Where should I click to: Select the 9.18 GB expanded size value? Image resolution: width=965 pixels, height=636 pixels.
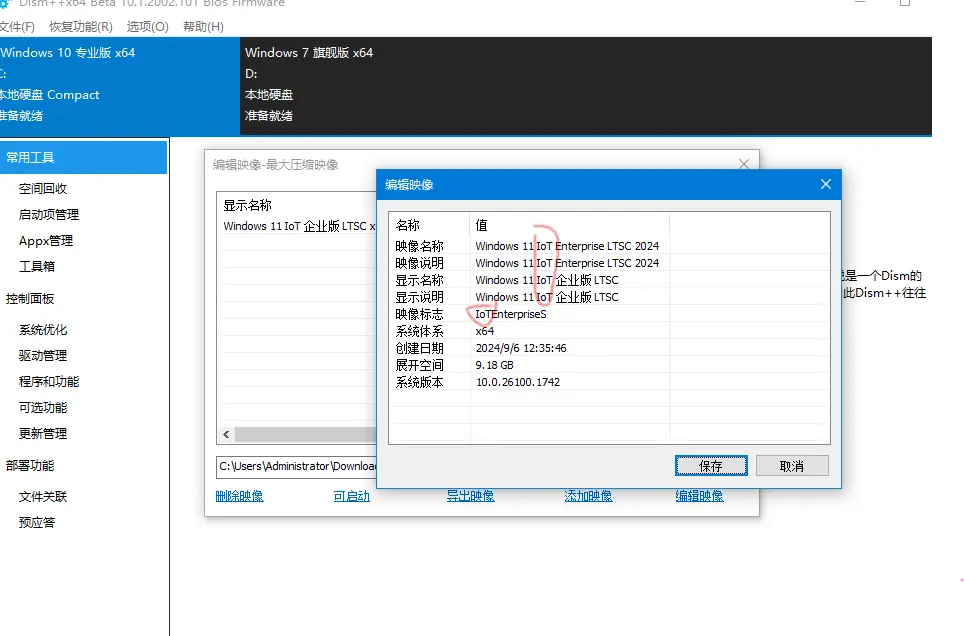pyautogui.click(x=495, y=365)
